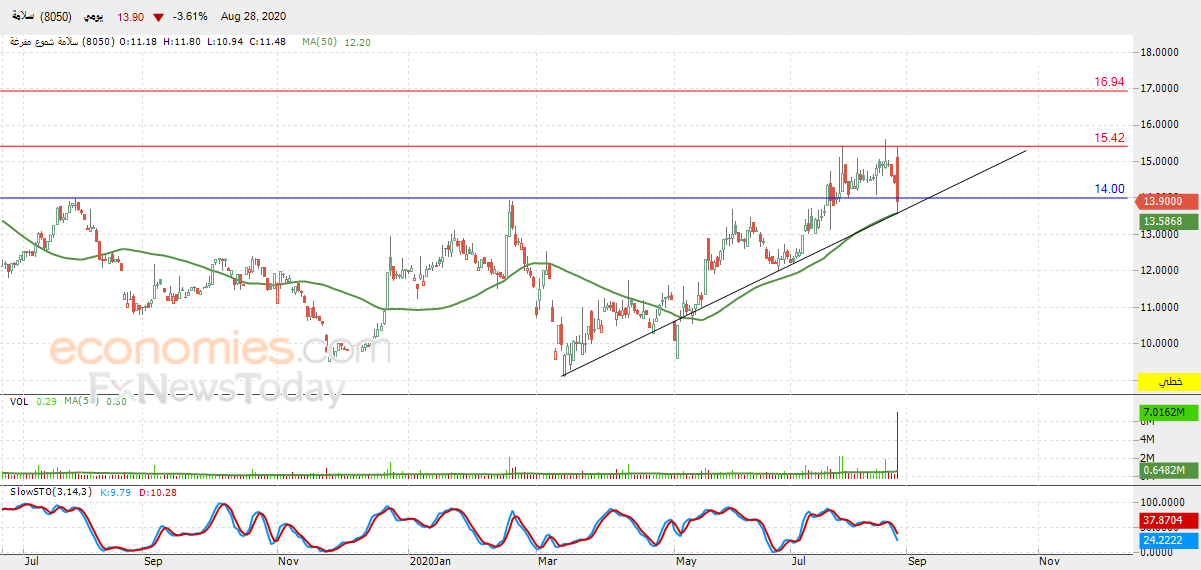1201x570 pixels.
Task: Click the tall volume spike bar
Action: (898, 443)
